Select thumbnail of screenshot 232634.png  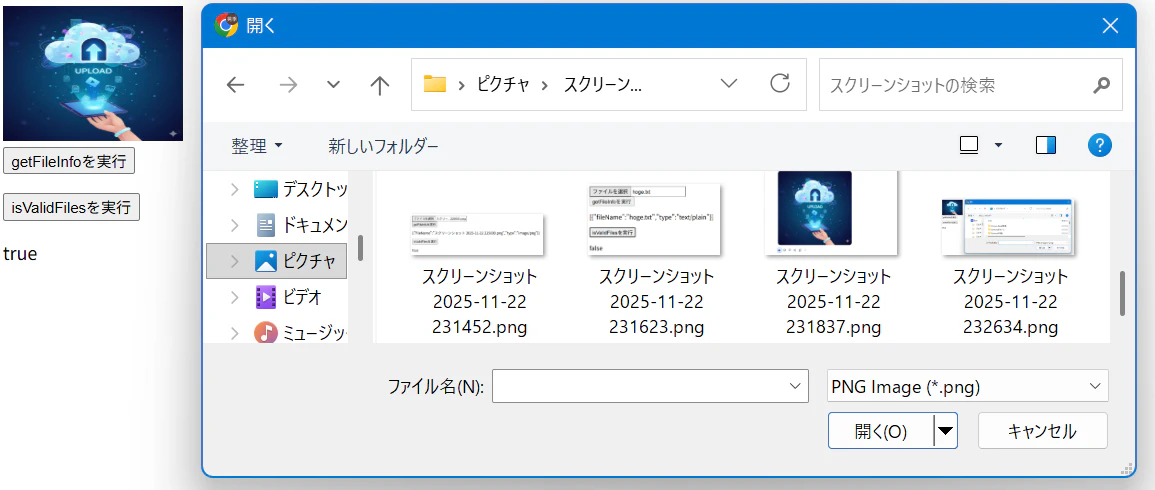click(1009, 228)
